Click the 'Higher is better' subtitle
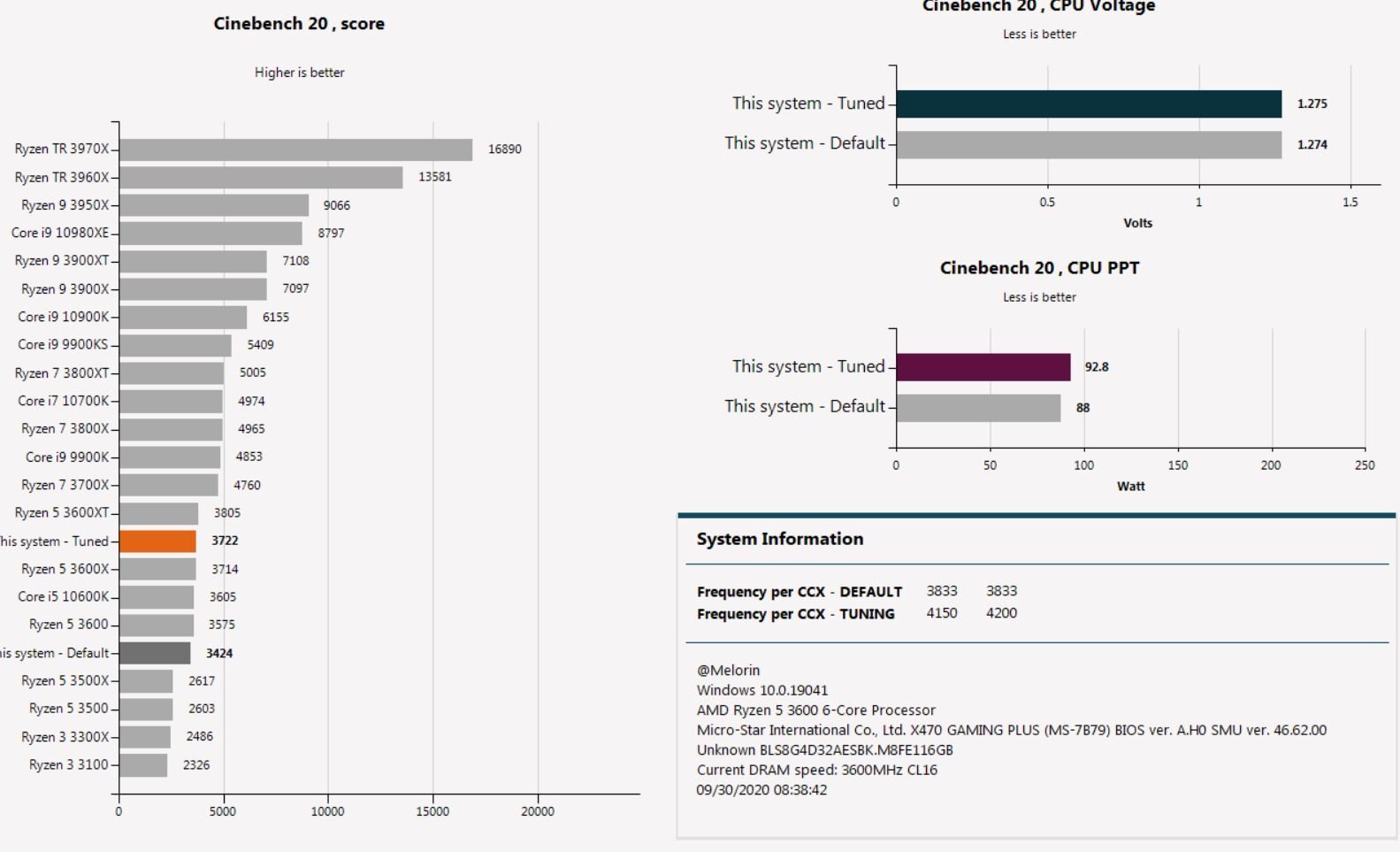Image resolution: width=1400 pixels, height=852 pixels. coord(300,73)
